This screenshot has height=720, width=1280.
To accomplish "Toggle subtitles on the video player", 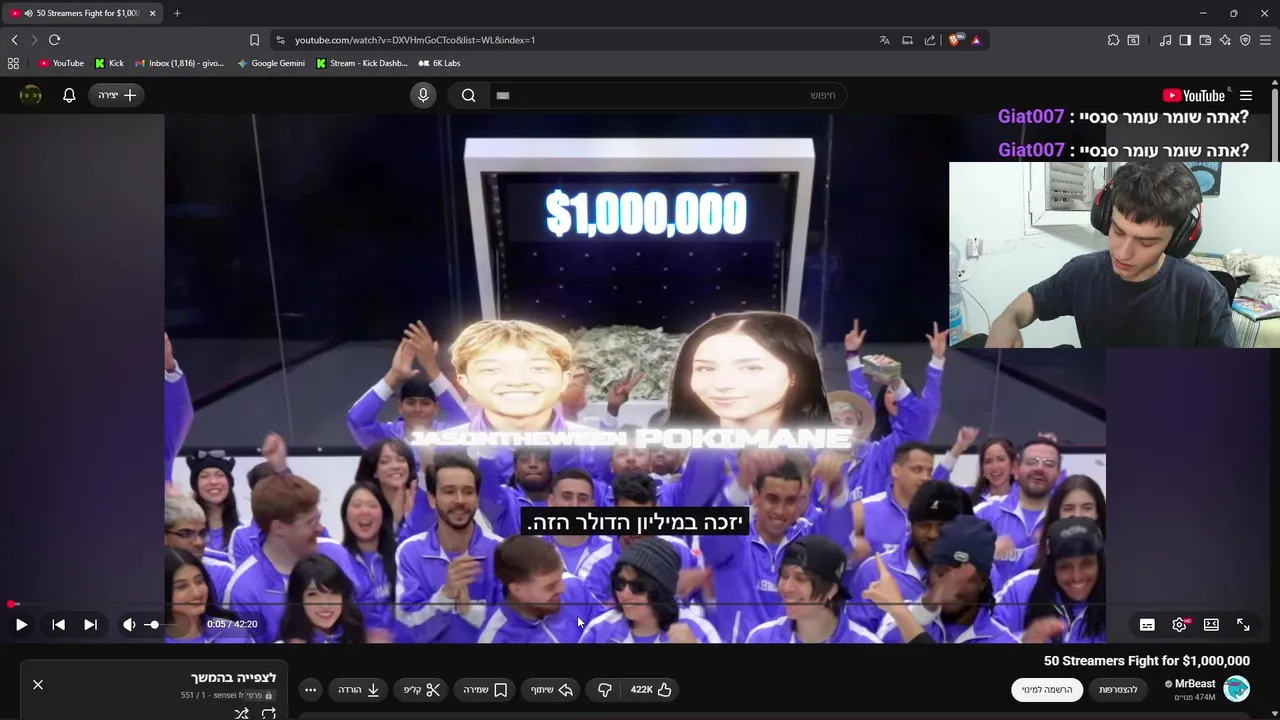I will 1147,624.
